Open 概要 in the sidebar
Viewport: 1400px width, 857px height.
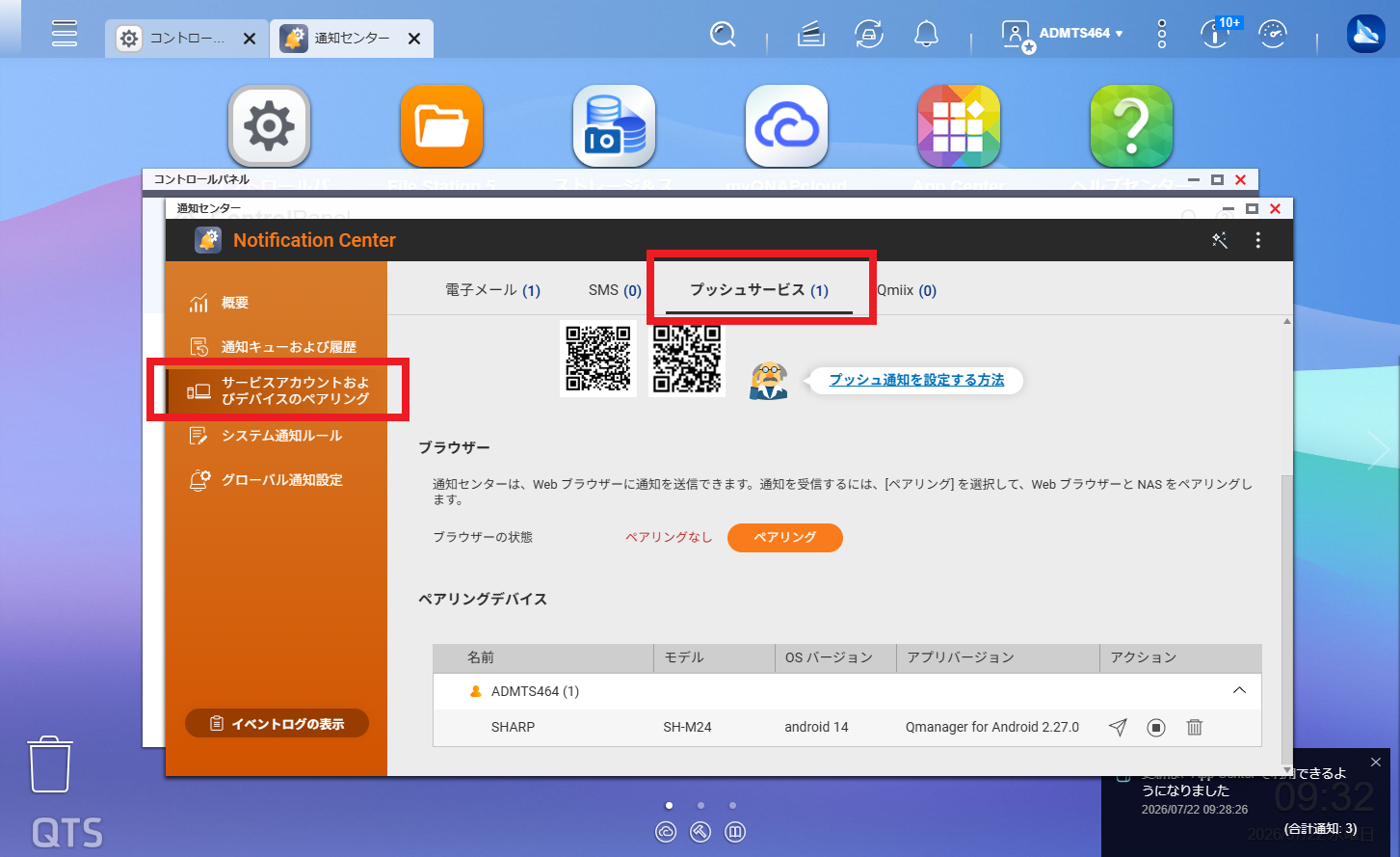pyautogui.click(x=277, y=303)
